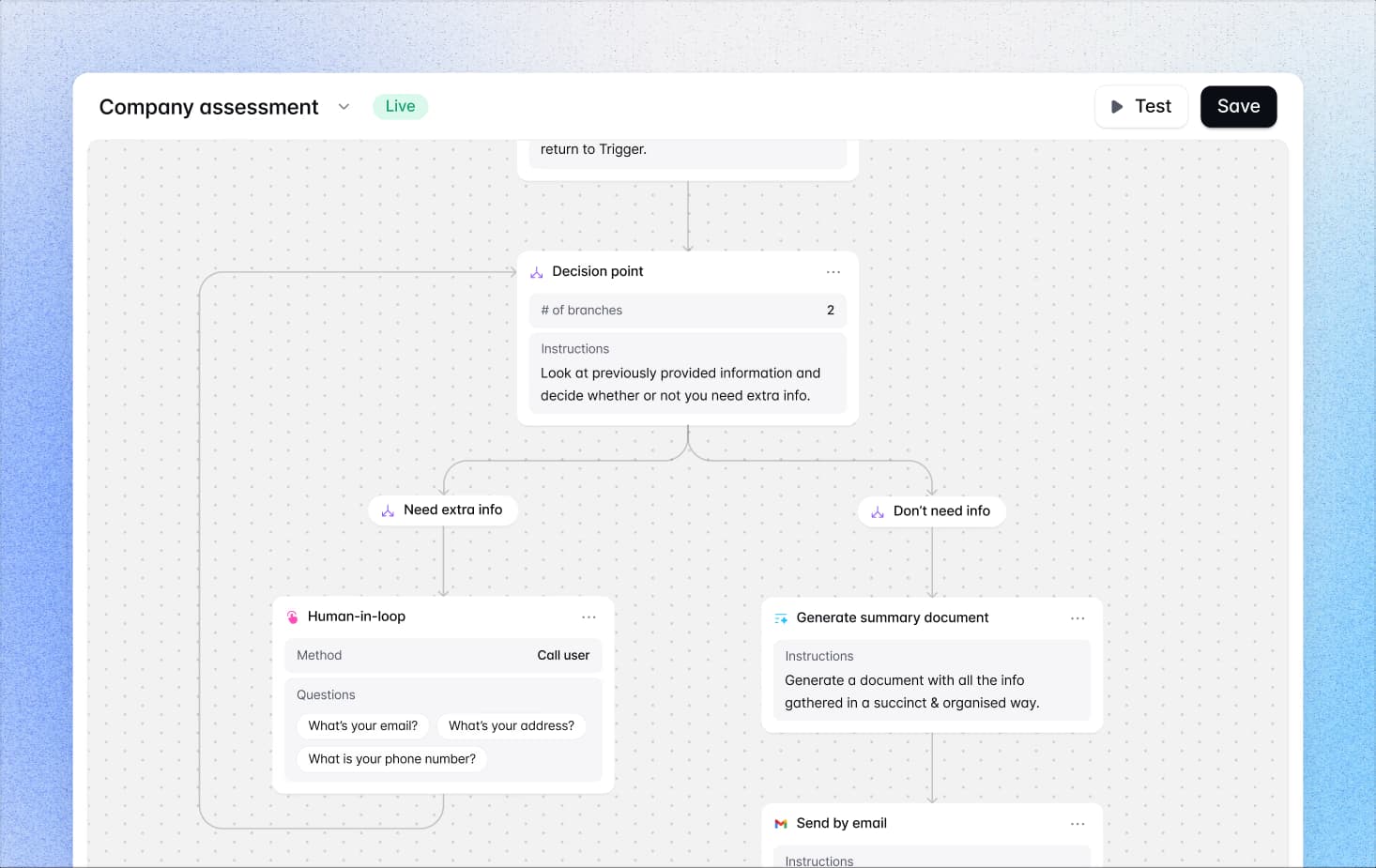This screenshot has width=1376, height=868.
Task: Open the options menu on Human-in-loop
Action: [x=589, y=617]
